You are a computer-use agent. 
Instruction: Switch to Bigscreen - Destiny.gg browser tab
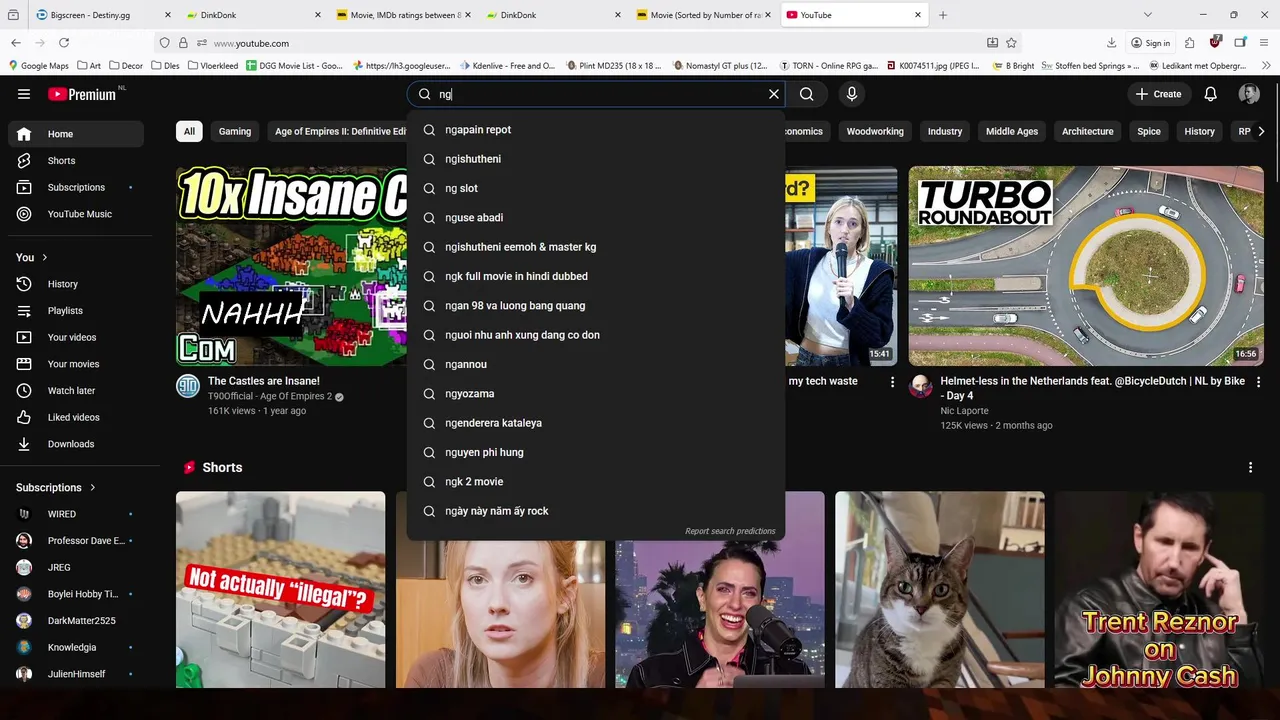104,15
